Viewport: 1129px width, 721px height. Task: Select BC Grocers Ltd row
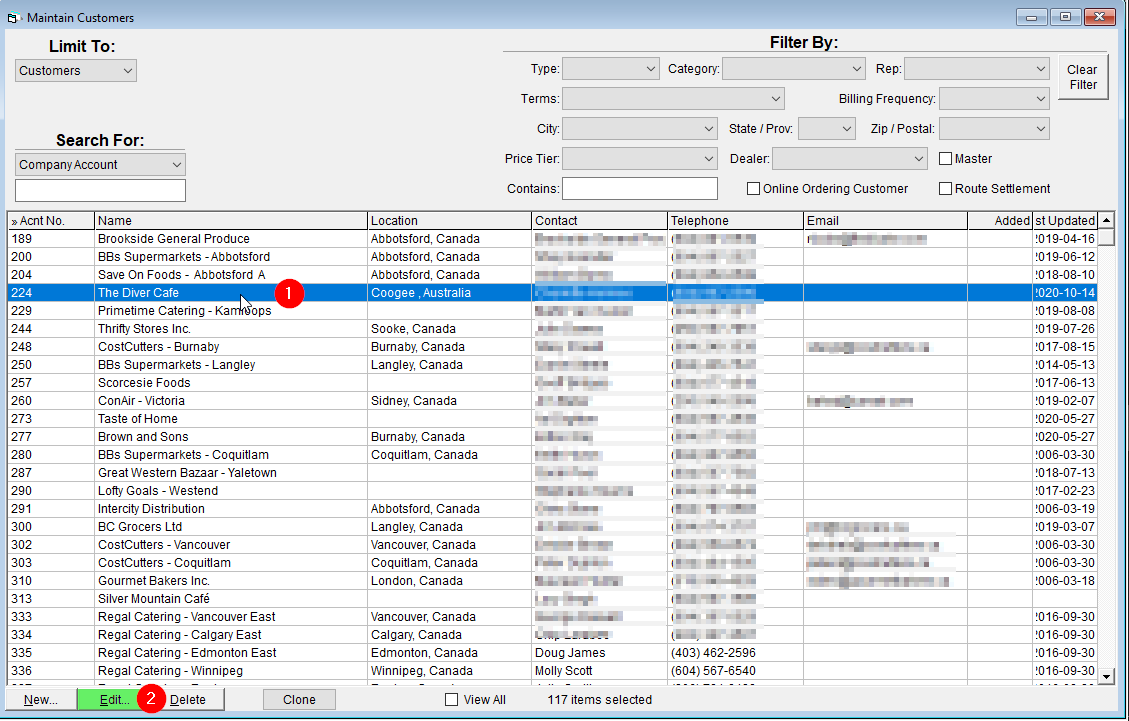552,527
